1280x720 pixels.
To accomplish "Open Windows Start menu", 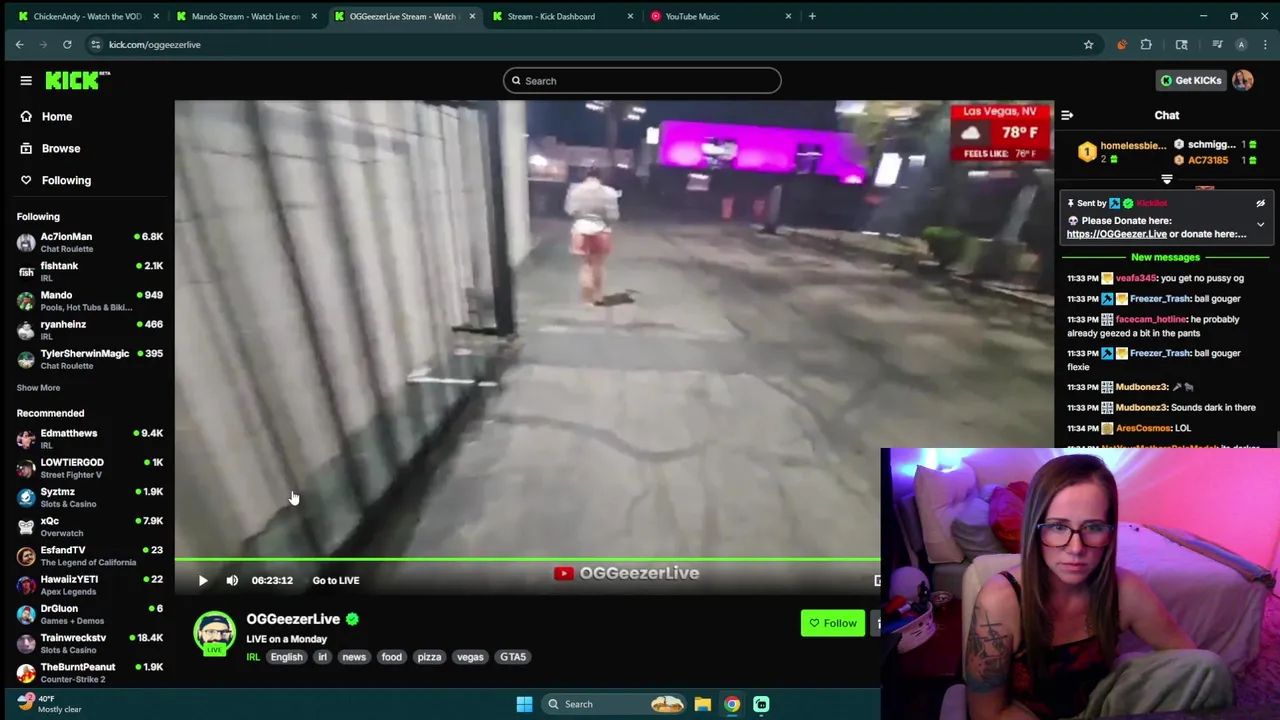I will click(524, 704).
